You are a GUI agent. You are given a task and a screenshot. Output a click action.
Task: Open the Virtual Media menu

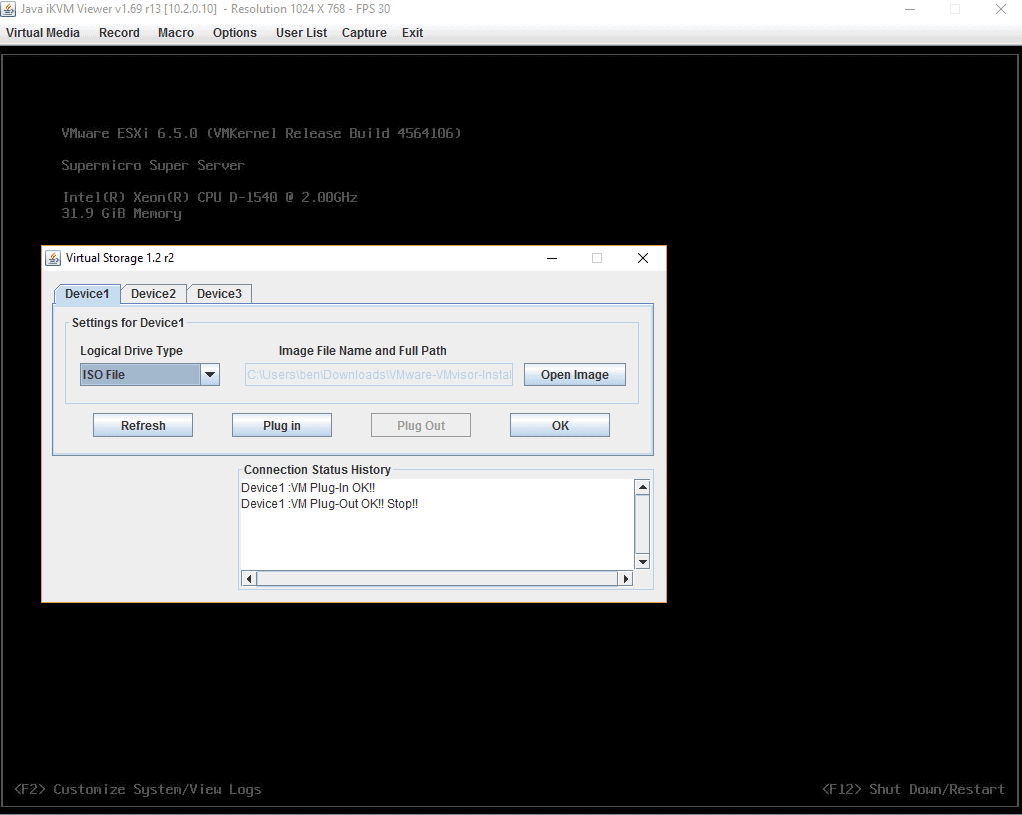pyautogui.click(x=43, y=33)
